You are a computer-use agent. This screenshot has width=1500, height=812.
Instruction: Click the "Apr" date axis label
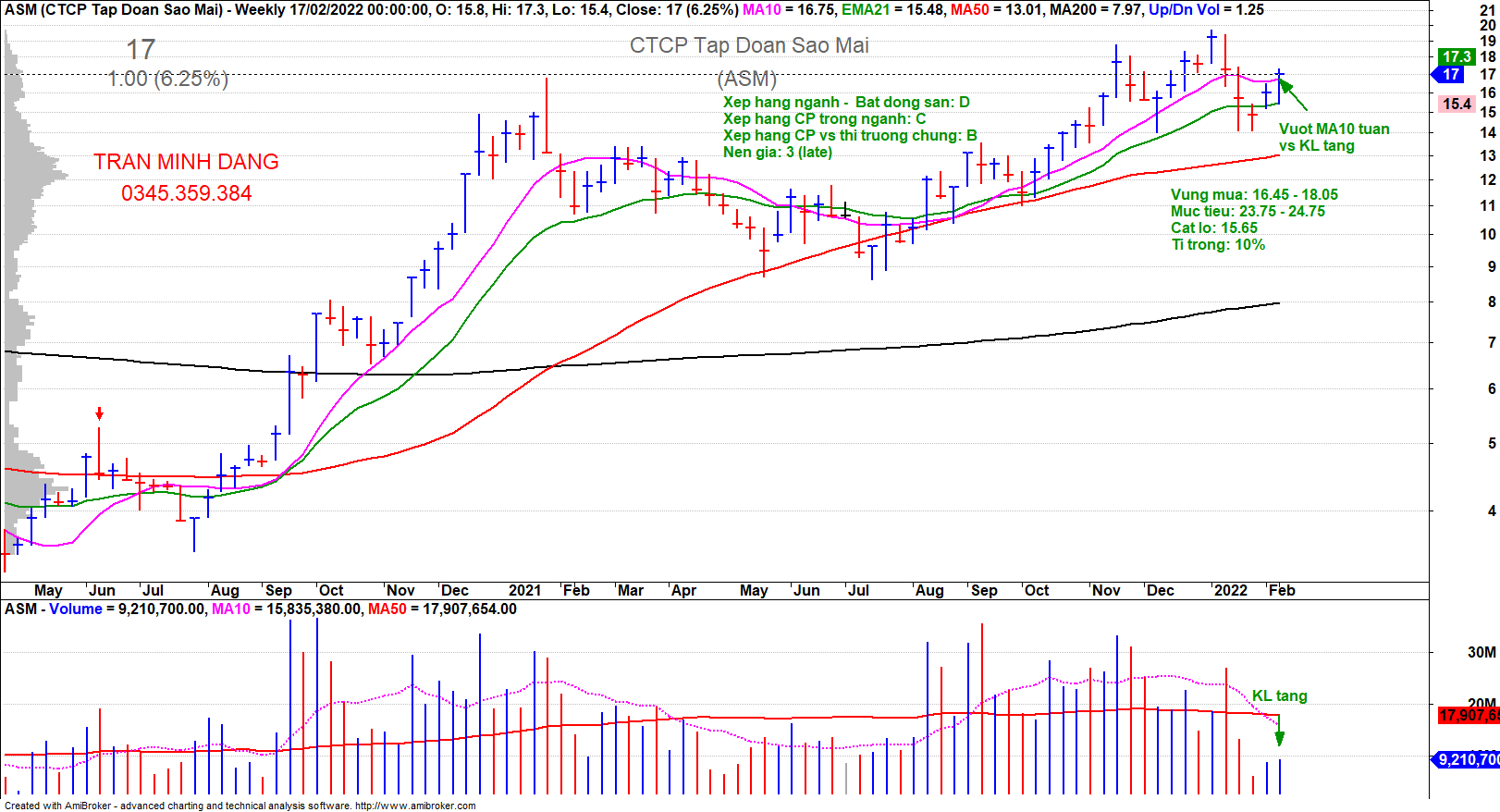pyautogui.click(x=684, y=590)
